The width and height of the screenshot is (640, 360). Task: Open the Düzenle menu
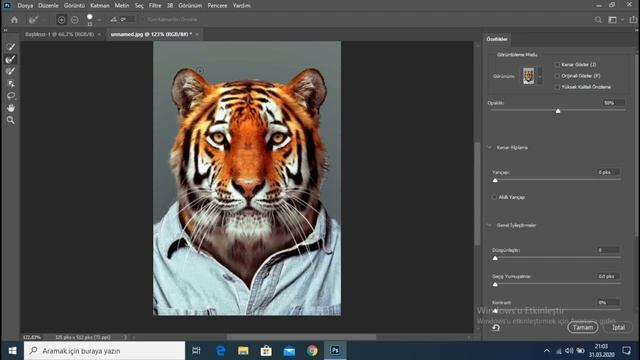coord(49,6)
